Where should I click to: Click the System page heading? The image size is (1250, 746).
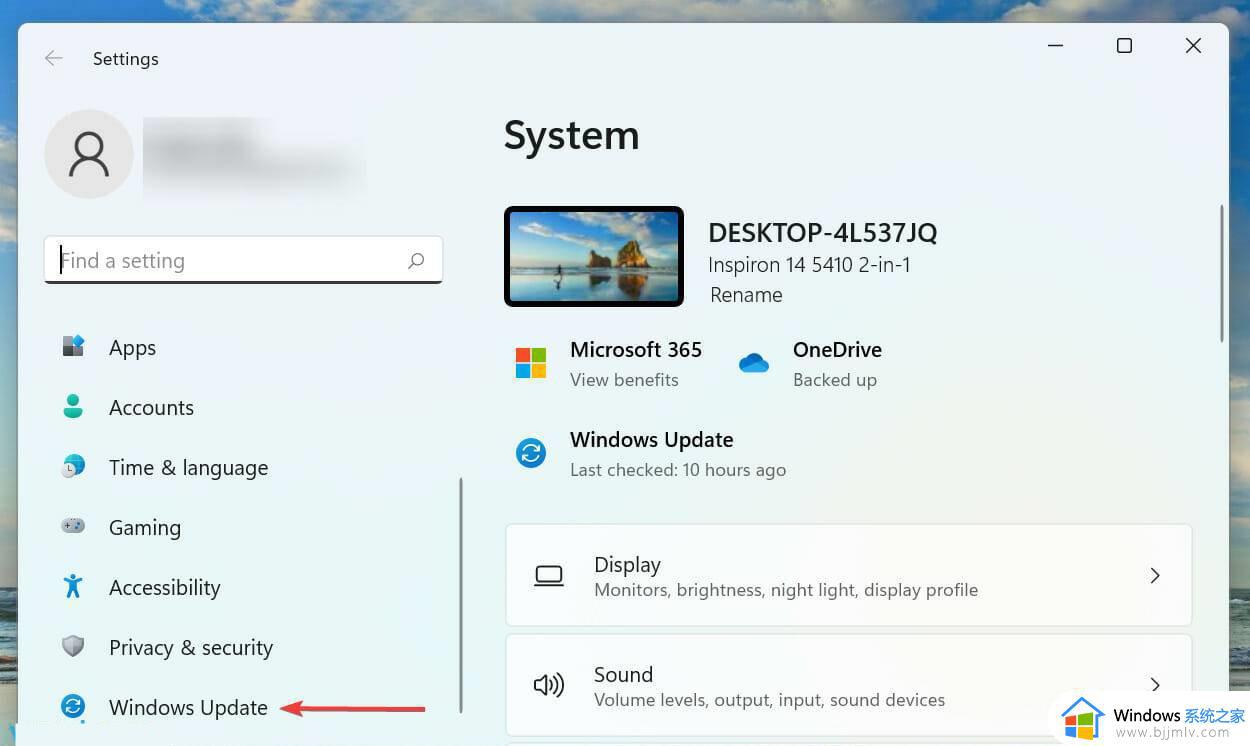pos(571,135)
